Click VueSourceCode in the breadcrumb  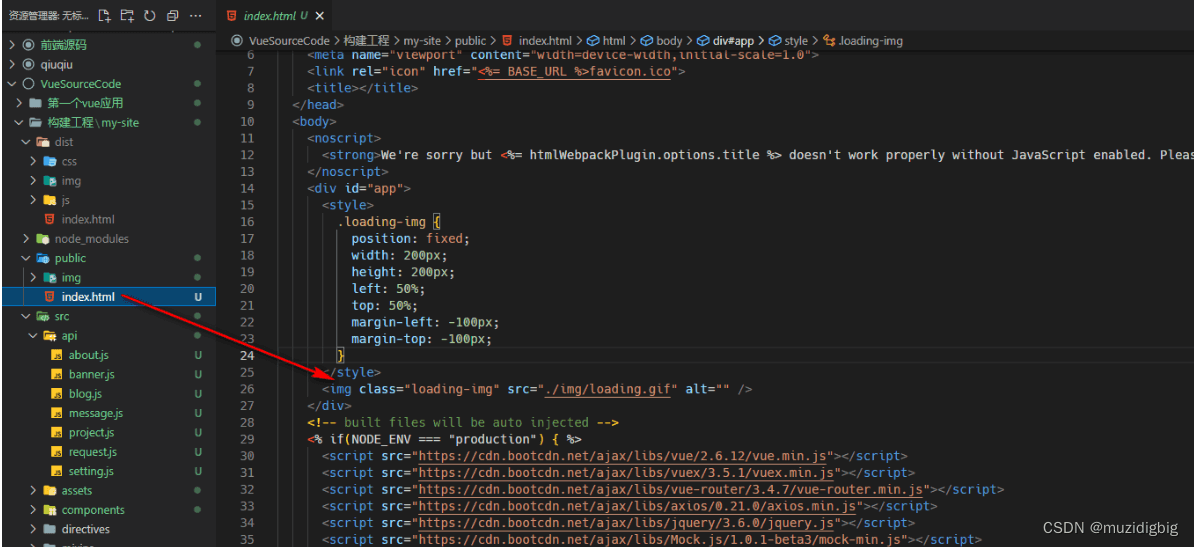click(x=289, y=40)
